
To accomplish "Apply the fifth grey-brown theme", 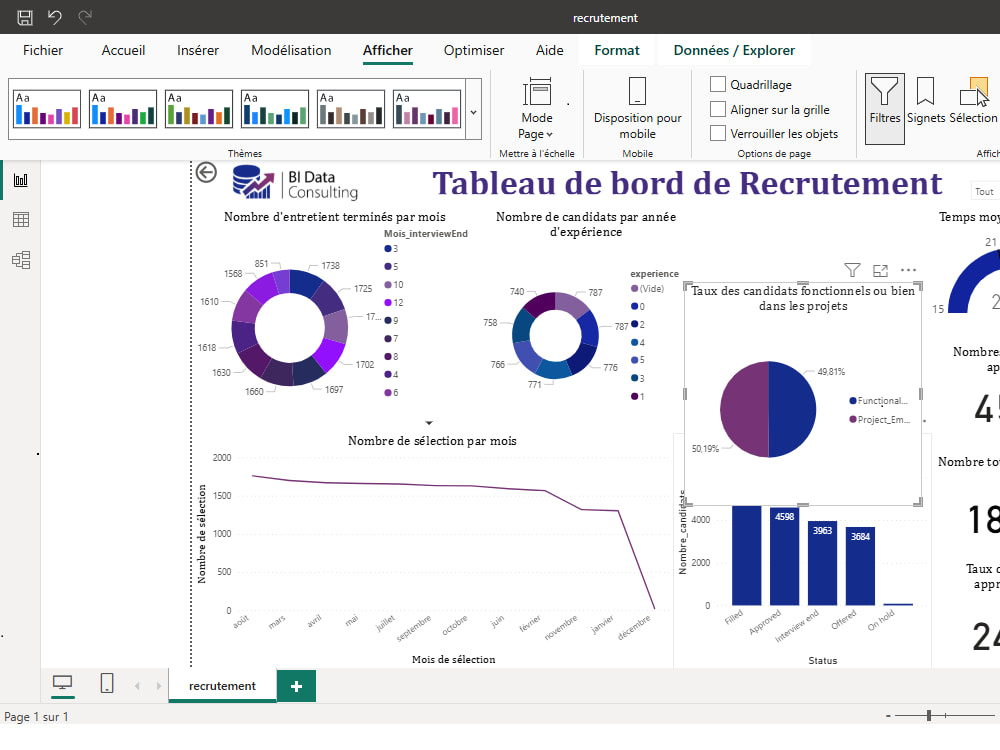I will pos(351,108).
